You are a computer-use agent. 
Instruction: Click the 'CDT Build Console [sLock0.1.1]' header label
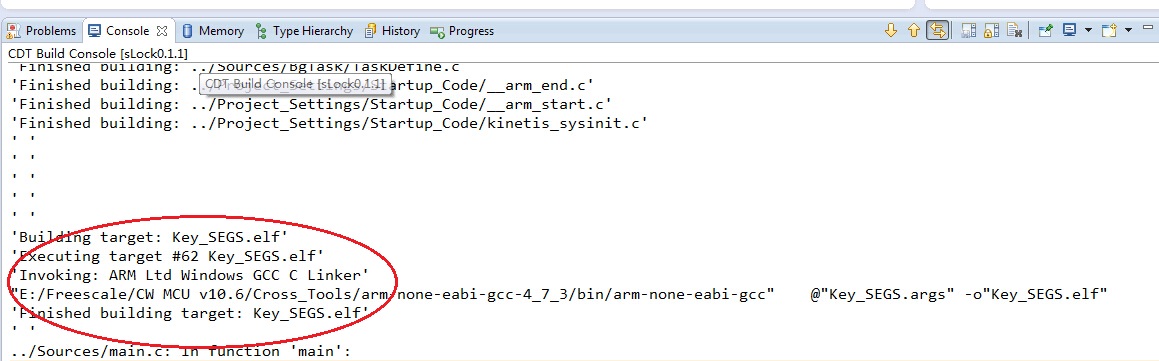point(98,53)
